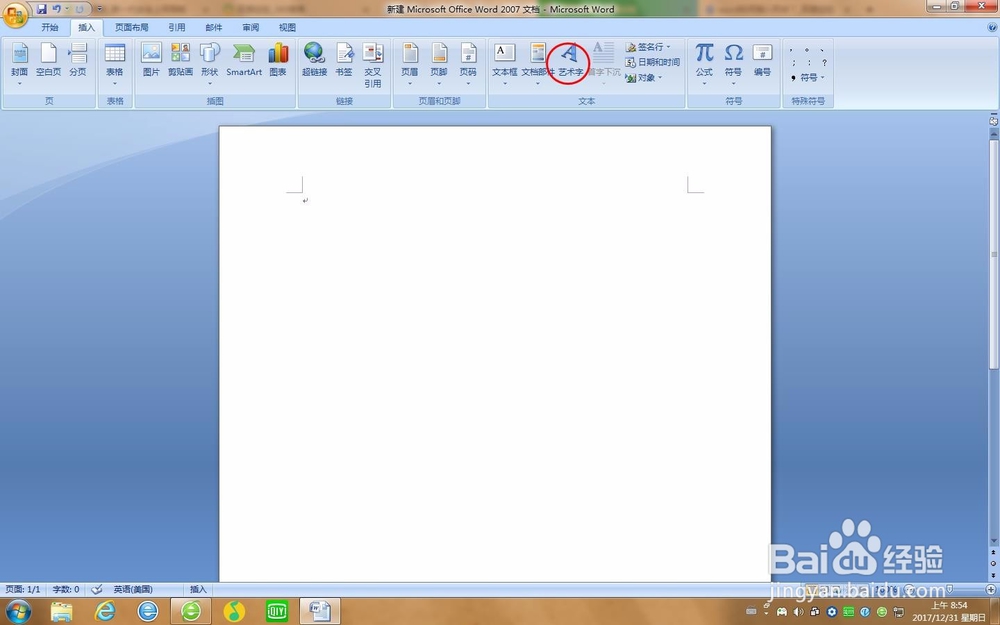Open the 符号 Omega symbol gallery
Screen dimensions: 1000x625
click(x=733, y=64)
